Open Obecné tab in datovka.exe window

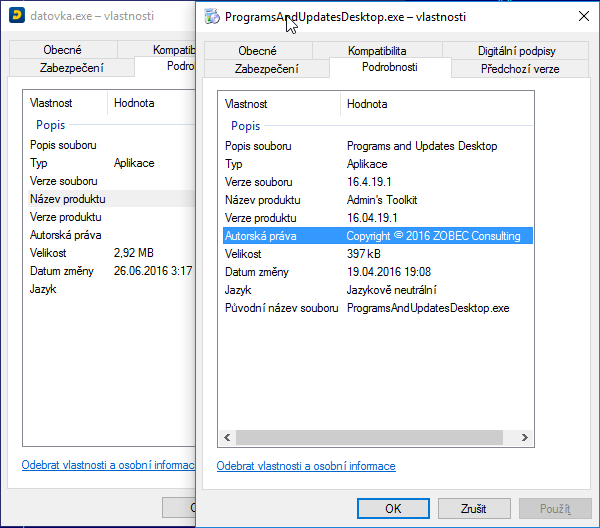coord(62,50)
